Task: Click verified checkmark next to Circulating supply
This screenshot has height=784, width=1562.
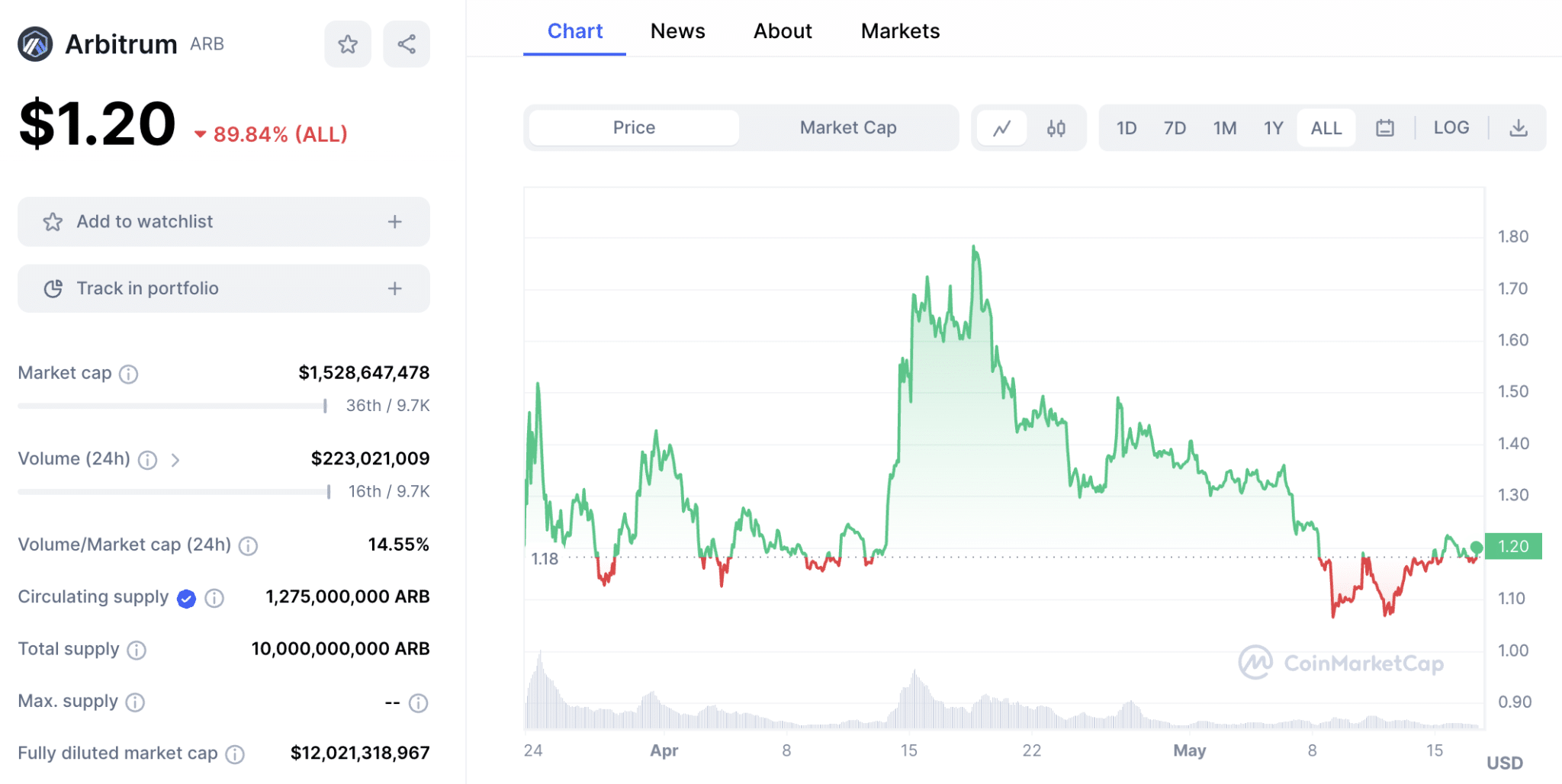Action: tap(186, 599)
